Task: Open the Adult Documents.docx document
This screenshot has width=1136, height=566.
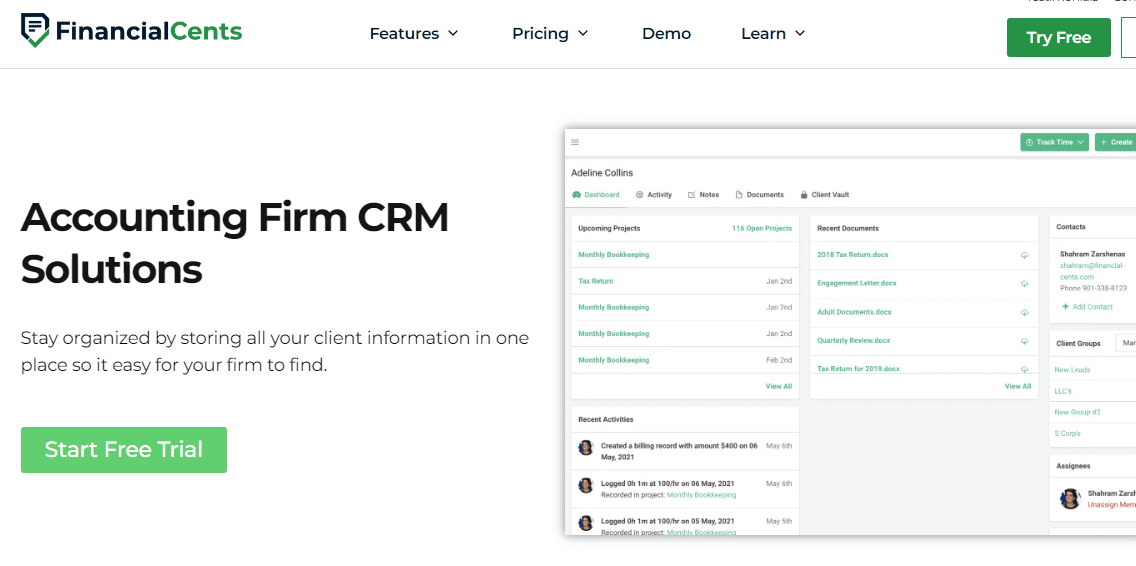Action: (x=854, y=312)
